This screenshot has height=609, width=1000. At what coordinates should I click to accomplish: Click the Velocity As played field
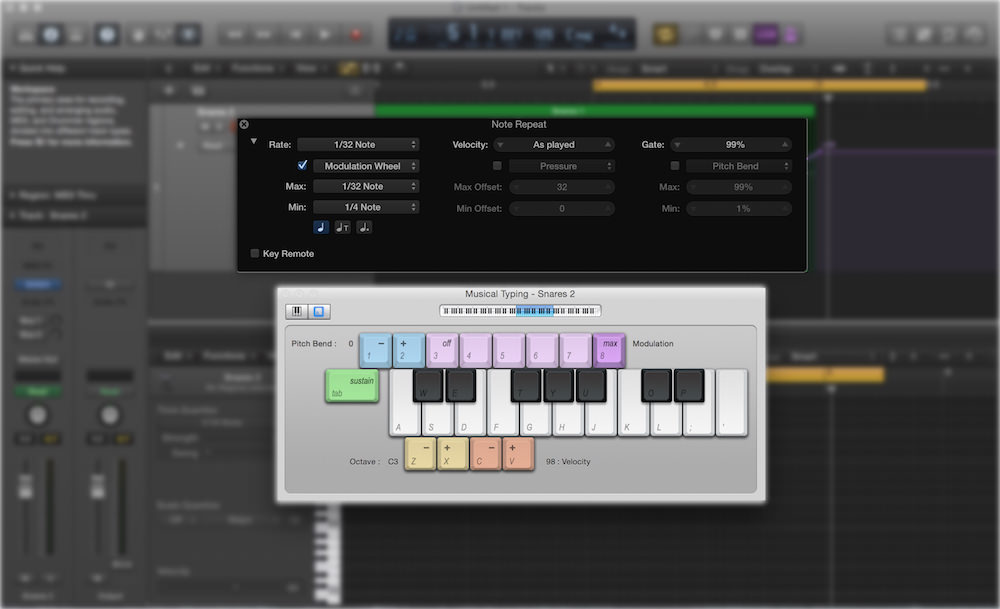click(x=554, y=145)
